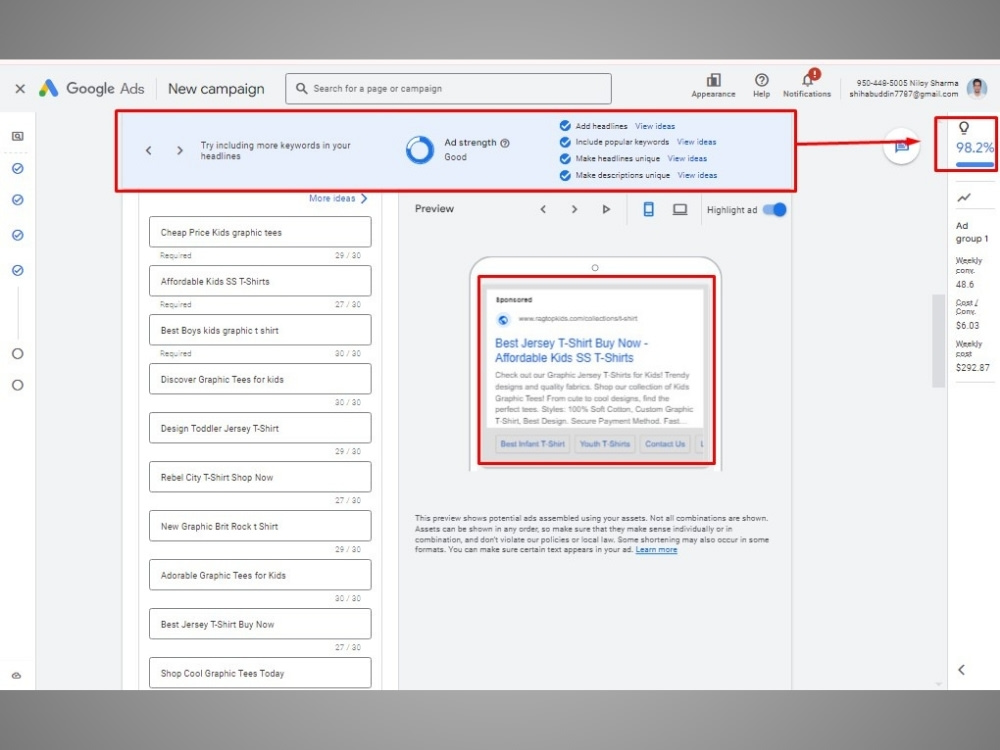Click the overview icon at top of left sidebar
The height and width of the screenshot is (750, 1000).
tap(18, 136)
